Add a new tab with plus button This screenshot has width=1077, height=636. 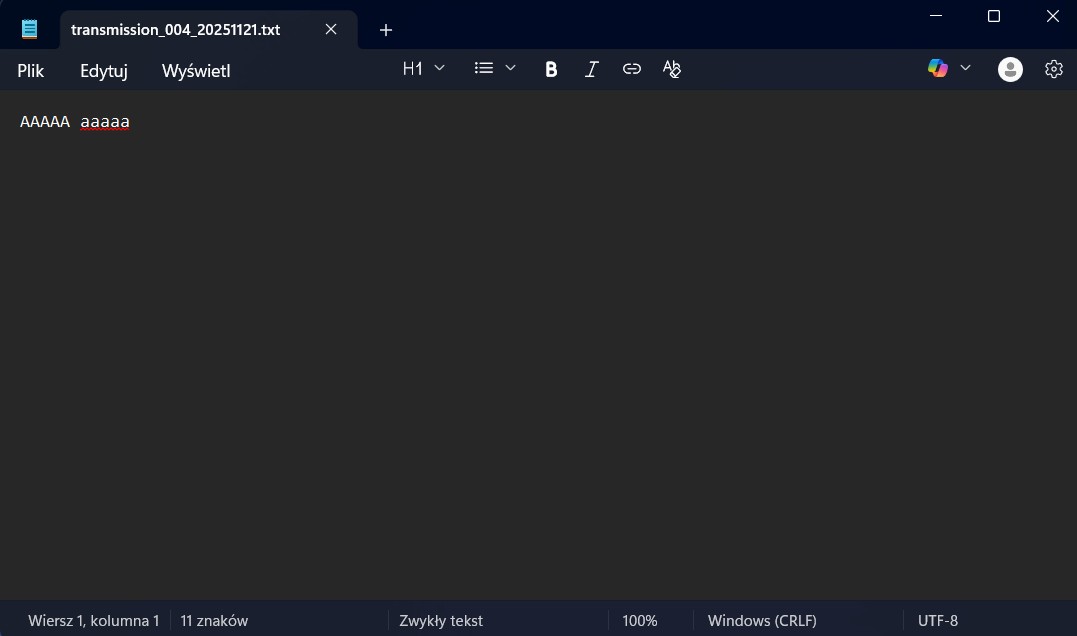pyautogui.click(x=386, y=30)
